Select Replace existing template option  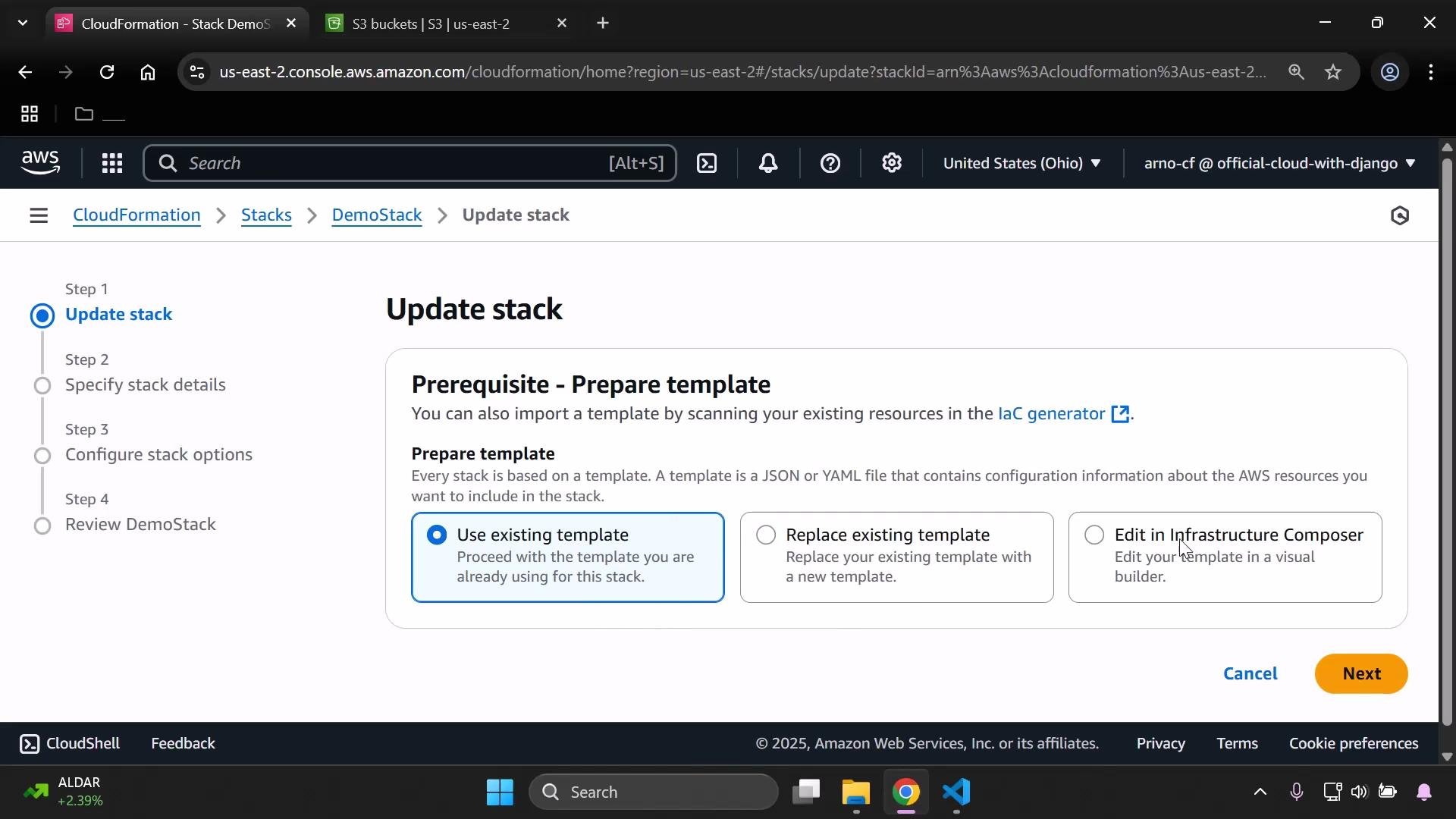click(896, 557)
